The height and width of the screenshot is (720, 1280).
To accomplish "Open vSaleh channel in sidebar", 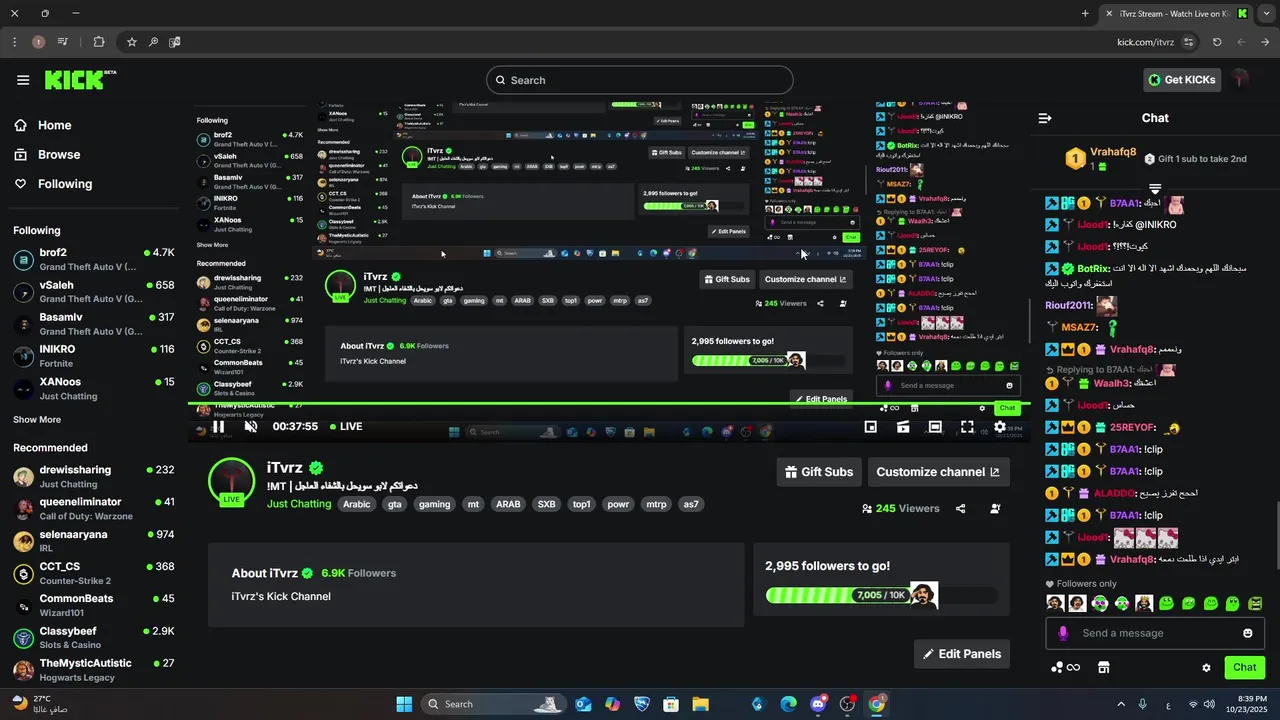I will pos(94,292).
